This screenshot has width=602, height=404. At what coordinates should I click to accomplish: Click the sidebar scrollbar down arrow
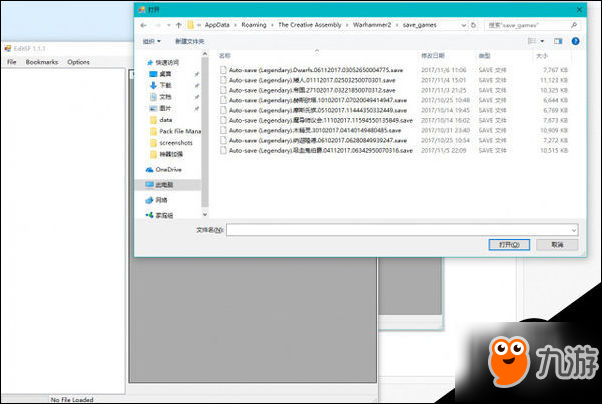click(x=205, y=214)
